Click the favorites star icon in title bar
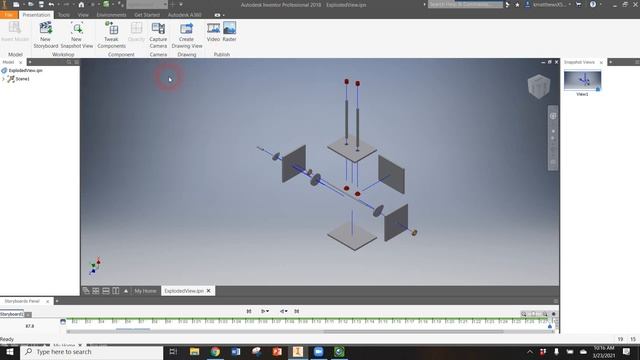 [x=517, y=4]
